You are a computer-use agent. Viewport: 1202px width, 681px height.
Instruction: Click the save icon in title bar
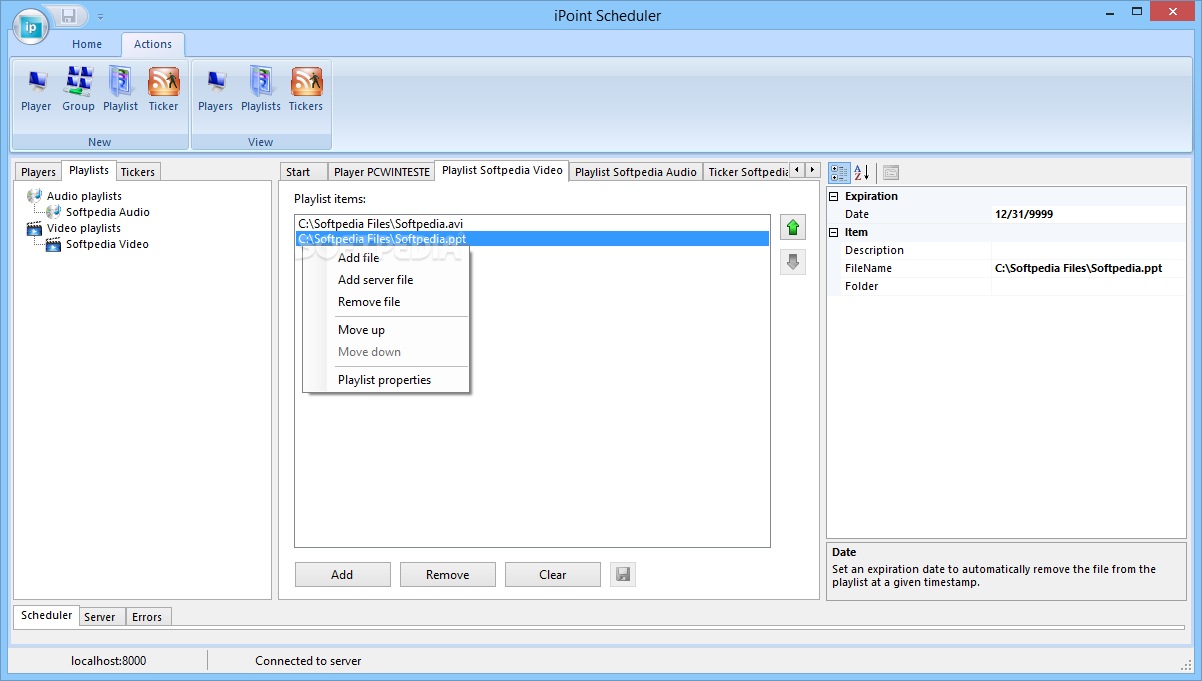point(69,15)
